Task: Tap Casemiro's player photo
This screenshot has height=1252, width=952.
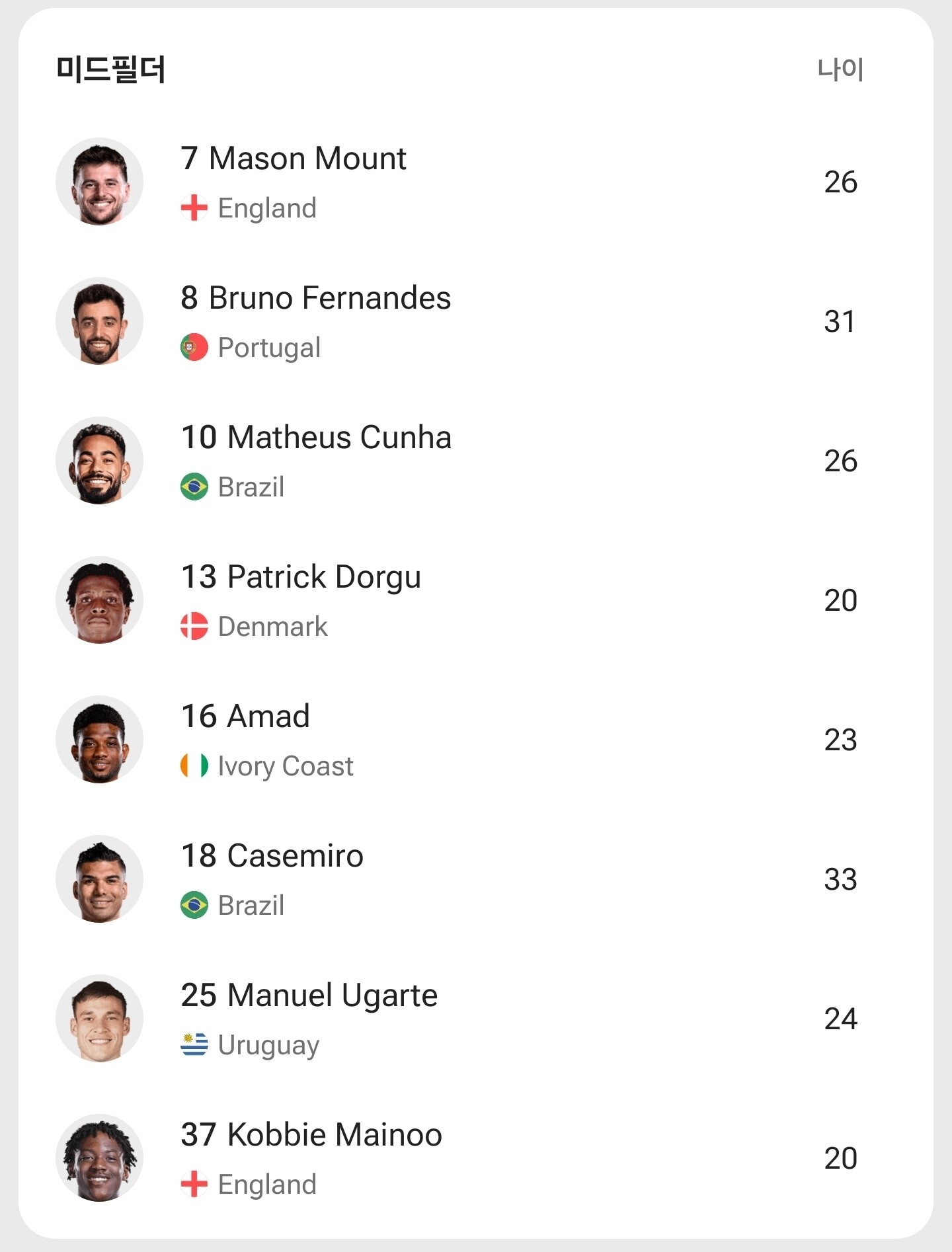Action: pos(99,879)
